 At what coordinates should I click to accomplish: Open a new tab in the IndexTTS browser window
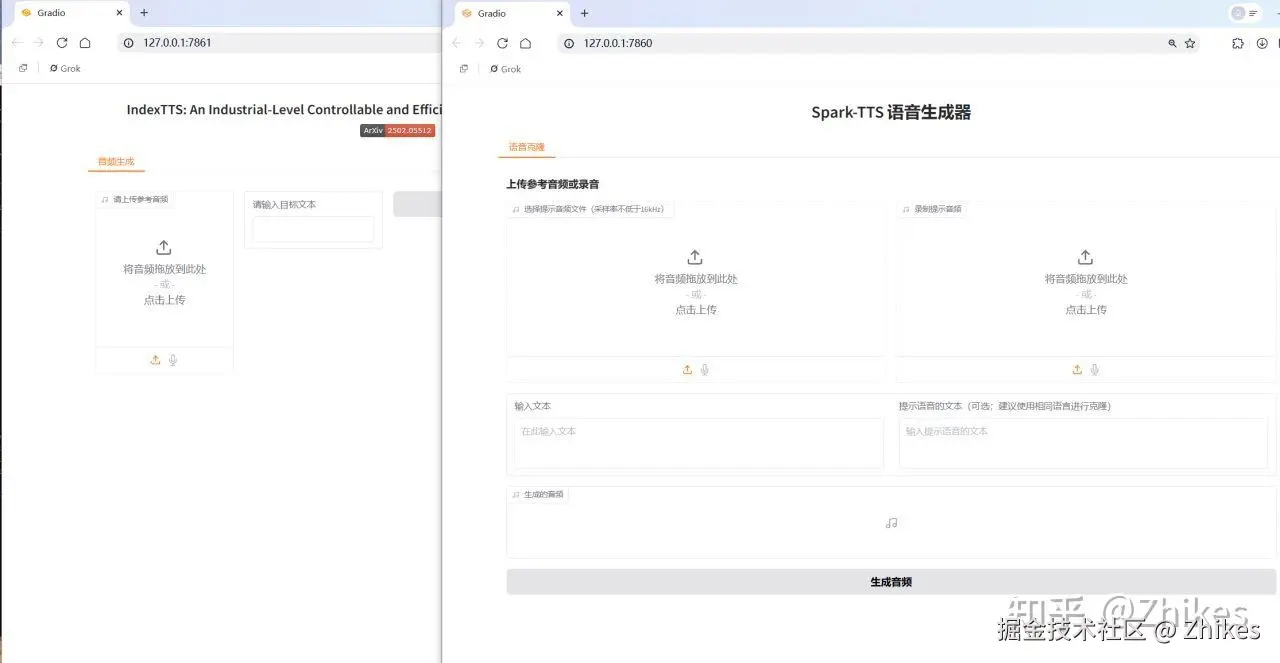[x=144, y=13]
